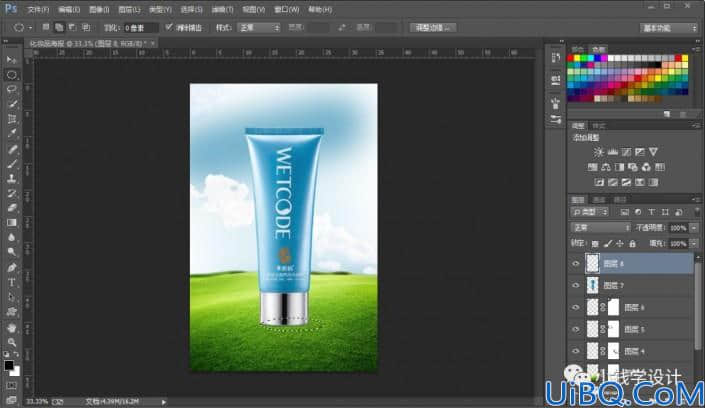Swap foreground and background colors
Screen dimensions: 705x408
pyautogui.click(x=17, y=354)
